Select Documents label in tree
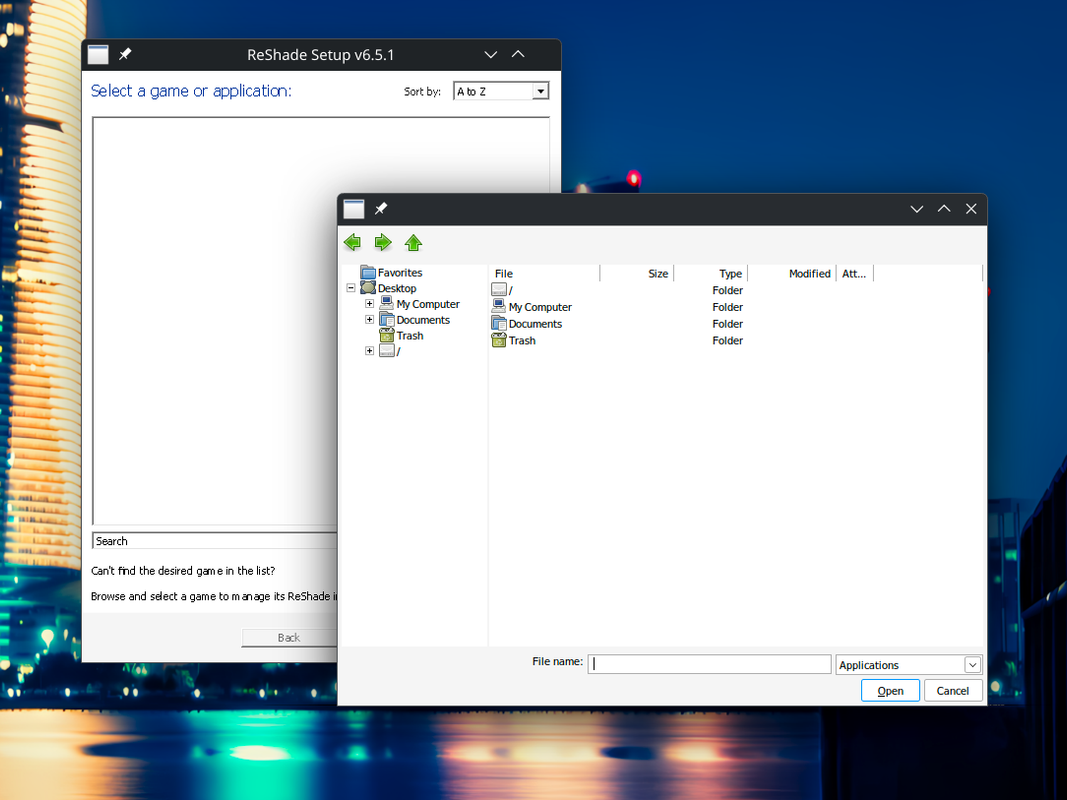 (423, 319)
